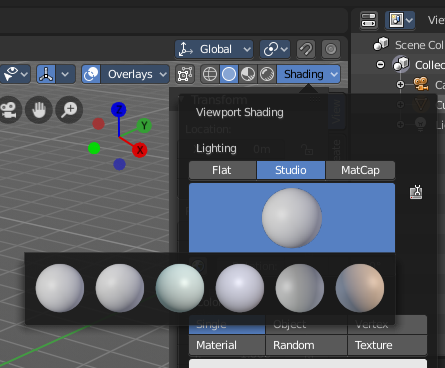Switch to rendered shading mode
Screen dimensions: 445x368
(267, 74)
